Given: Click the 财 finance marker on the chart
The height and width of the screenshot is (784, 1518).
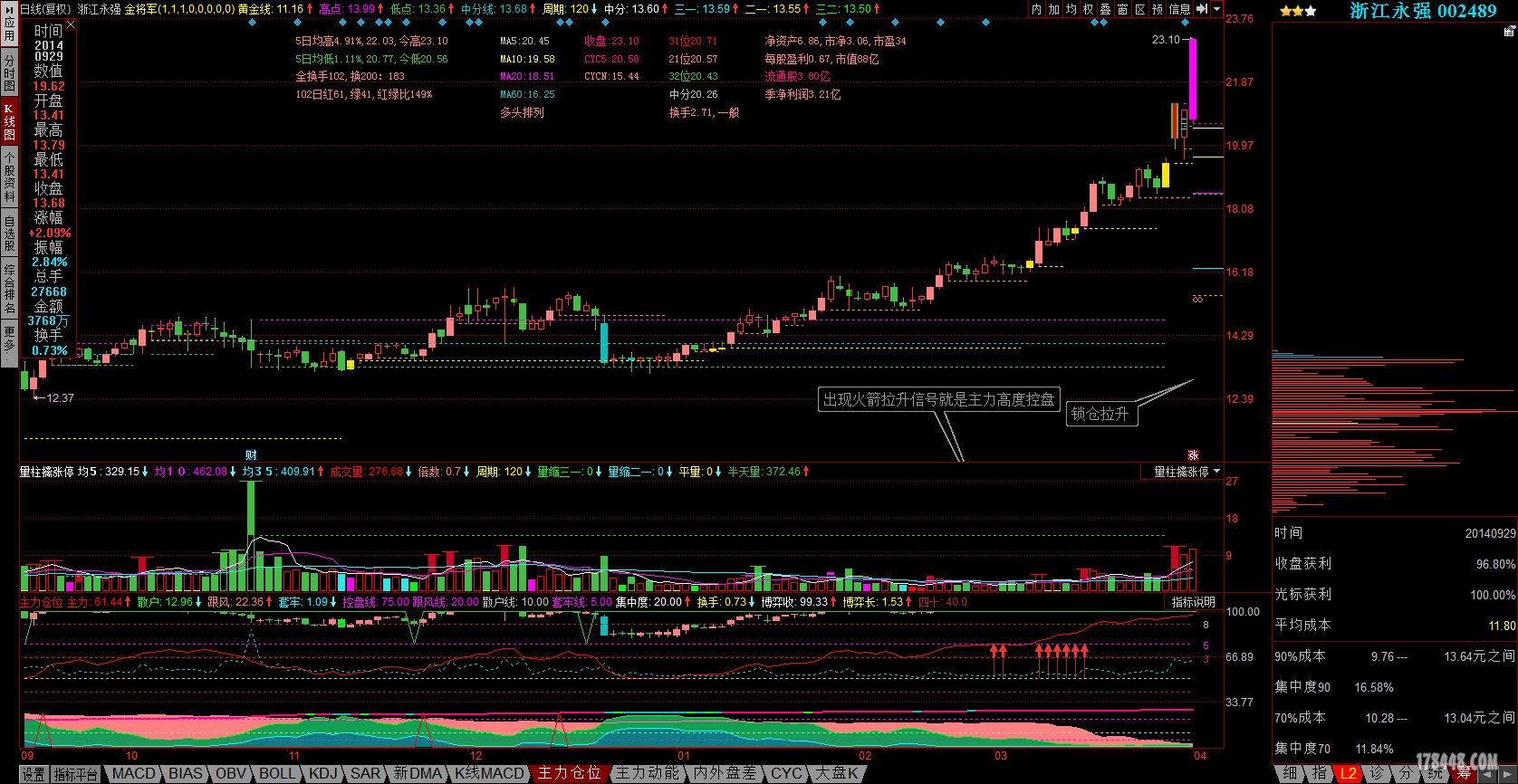Looking at the screenshot, I should 251,454.
